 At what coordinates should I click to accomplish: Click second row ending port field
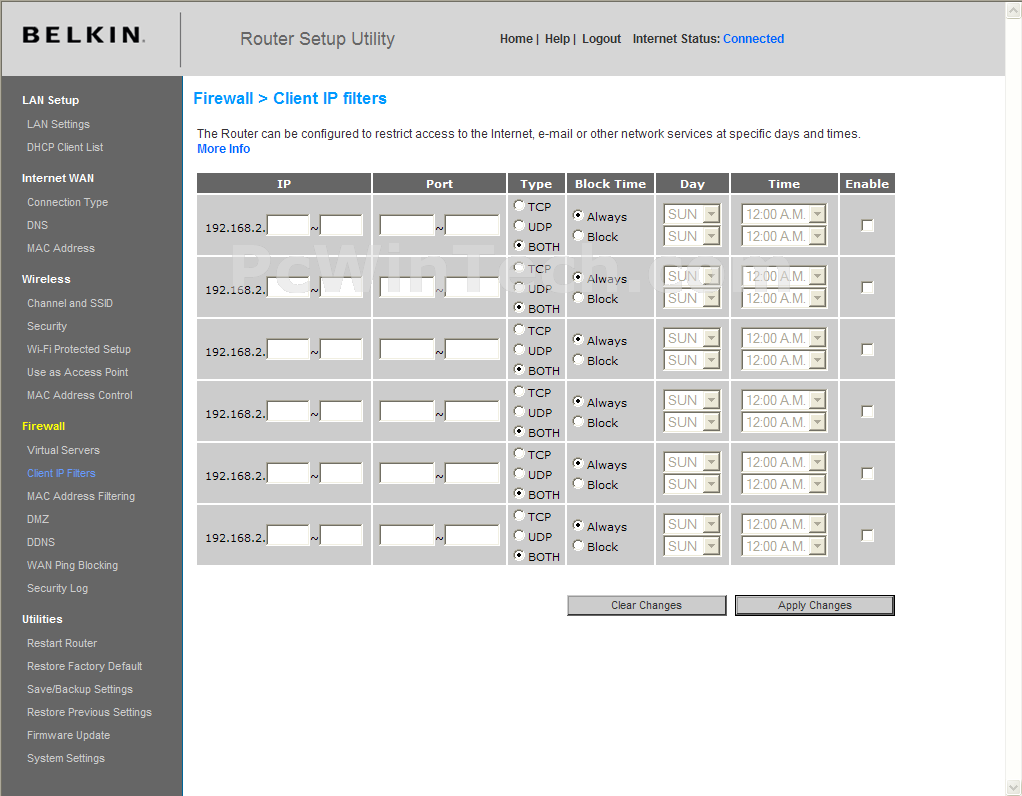pos(472,287)
